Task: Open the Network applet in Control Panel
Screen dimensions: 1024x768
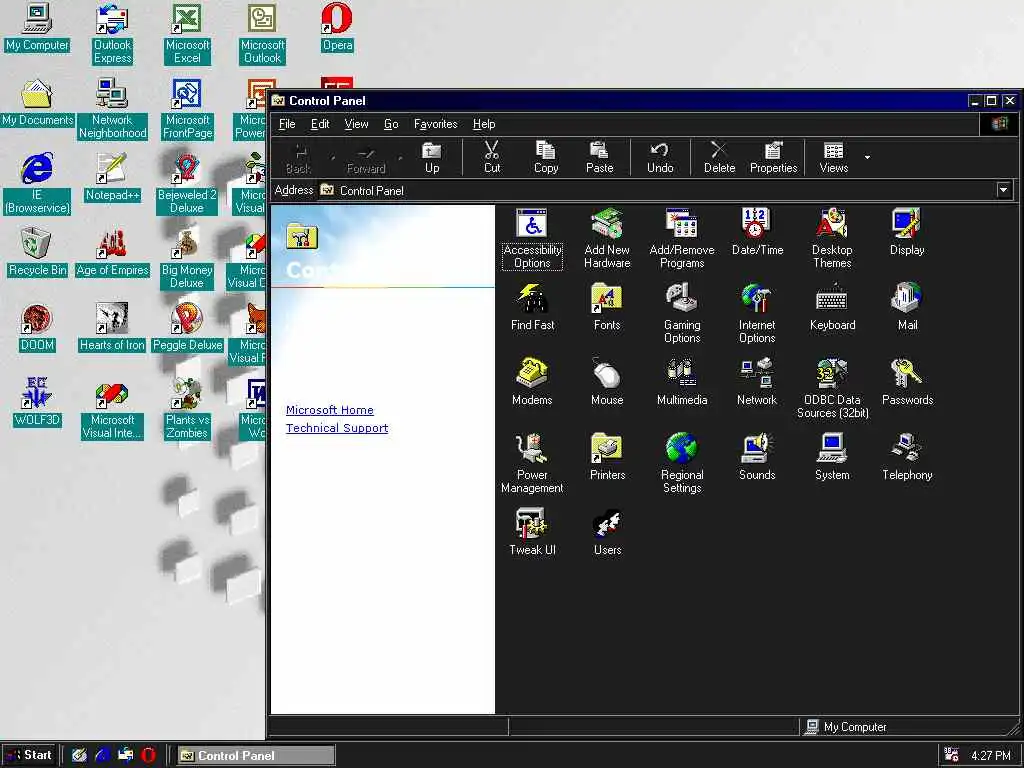Action: [757, 382]
